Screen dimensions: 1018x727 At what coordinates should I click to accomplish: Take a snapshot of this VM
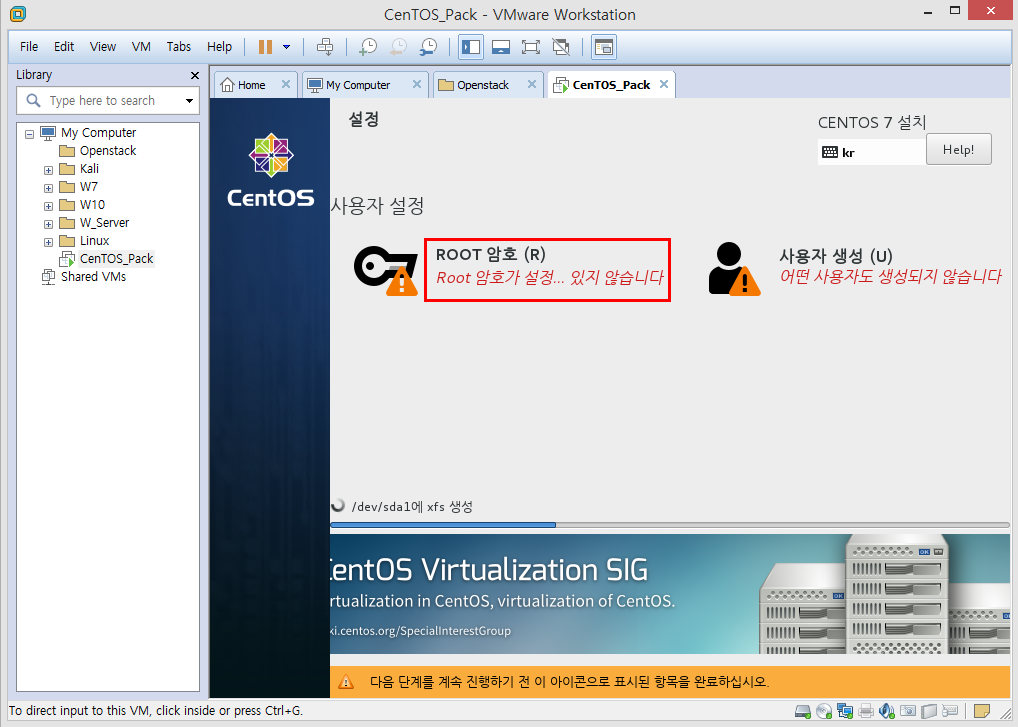pos(368,47)
